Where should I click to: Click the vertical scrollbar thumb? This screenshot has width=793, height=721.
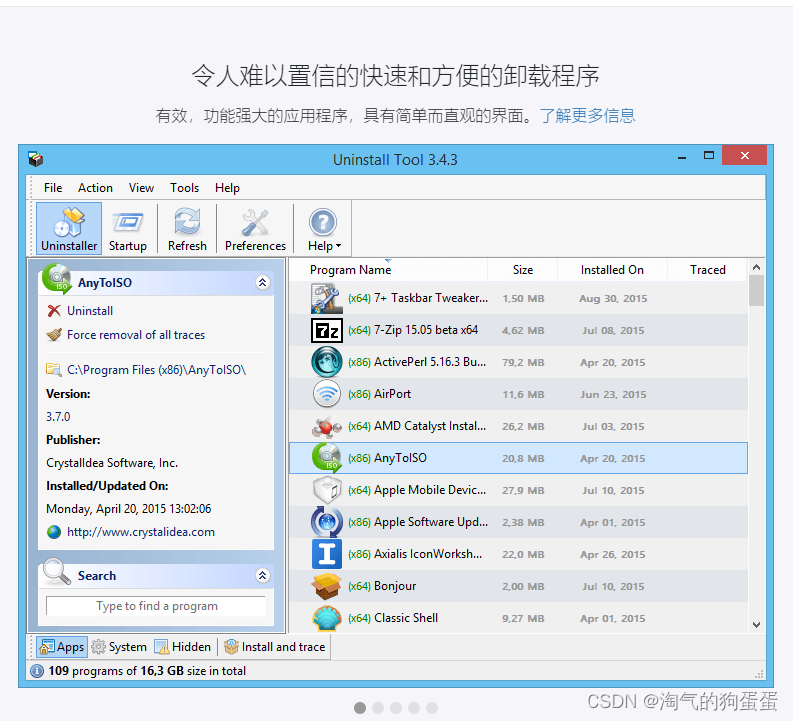tap(757, 291)
